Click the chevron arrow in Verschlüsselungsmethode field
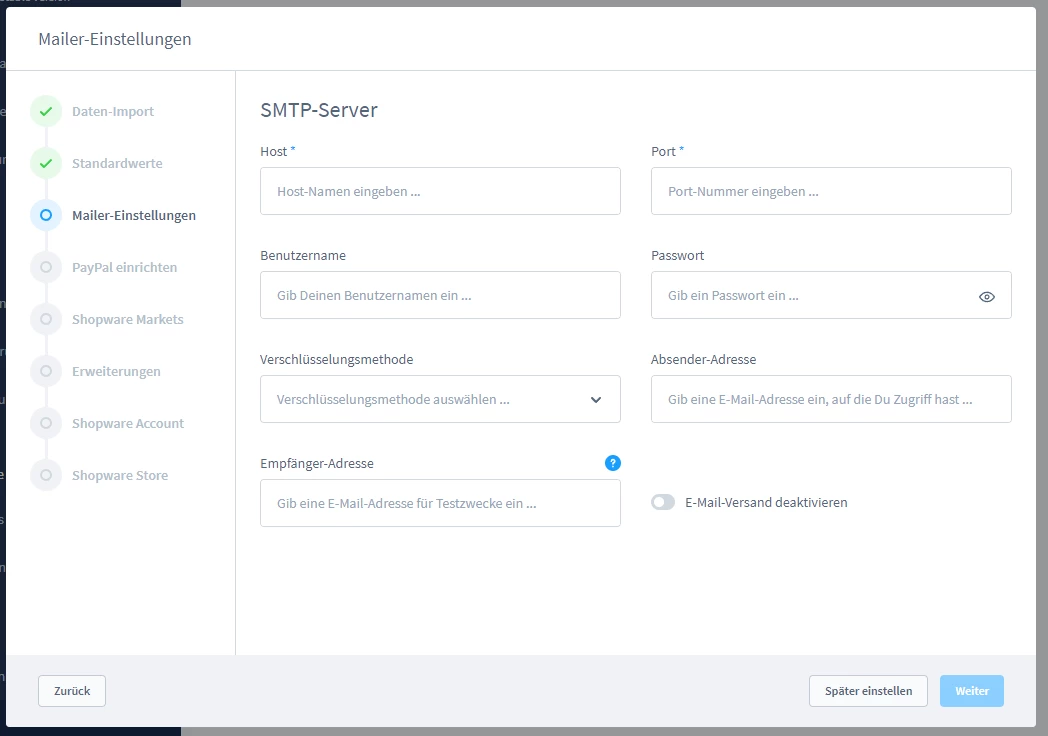1048x736 pixels. pos(596,399)
